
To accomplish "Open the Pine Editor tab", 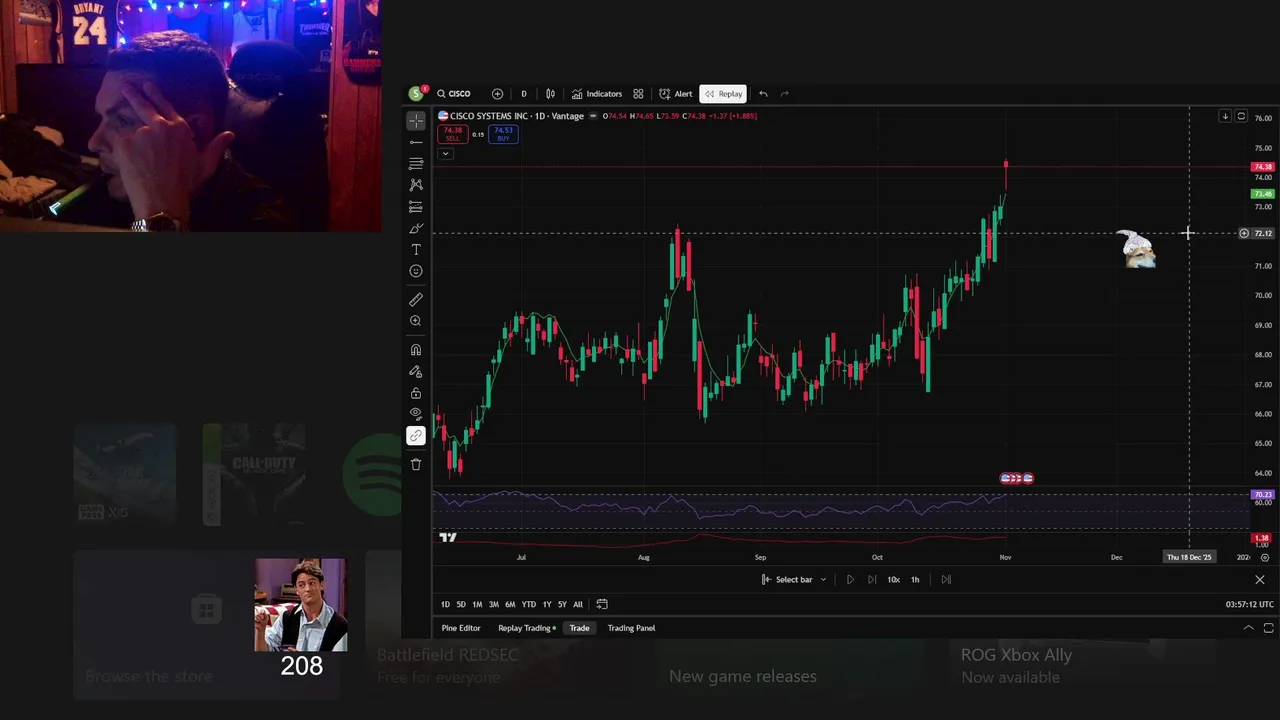I will click(461, 628).
